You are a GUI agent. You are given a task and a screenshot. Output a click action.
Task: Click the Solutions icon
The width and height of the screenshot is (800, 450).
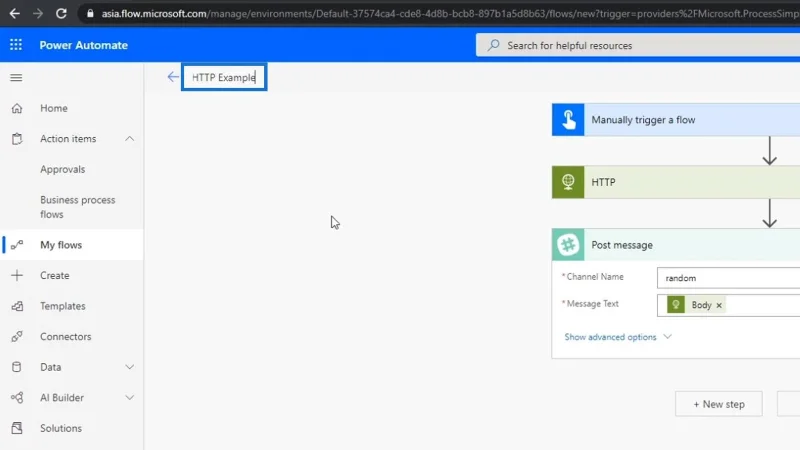click(x=17, y=428)
